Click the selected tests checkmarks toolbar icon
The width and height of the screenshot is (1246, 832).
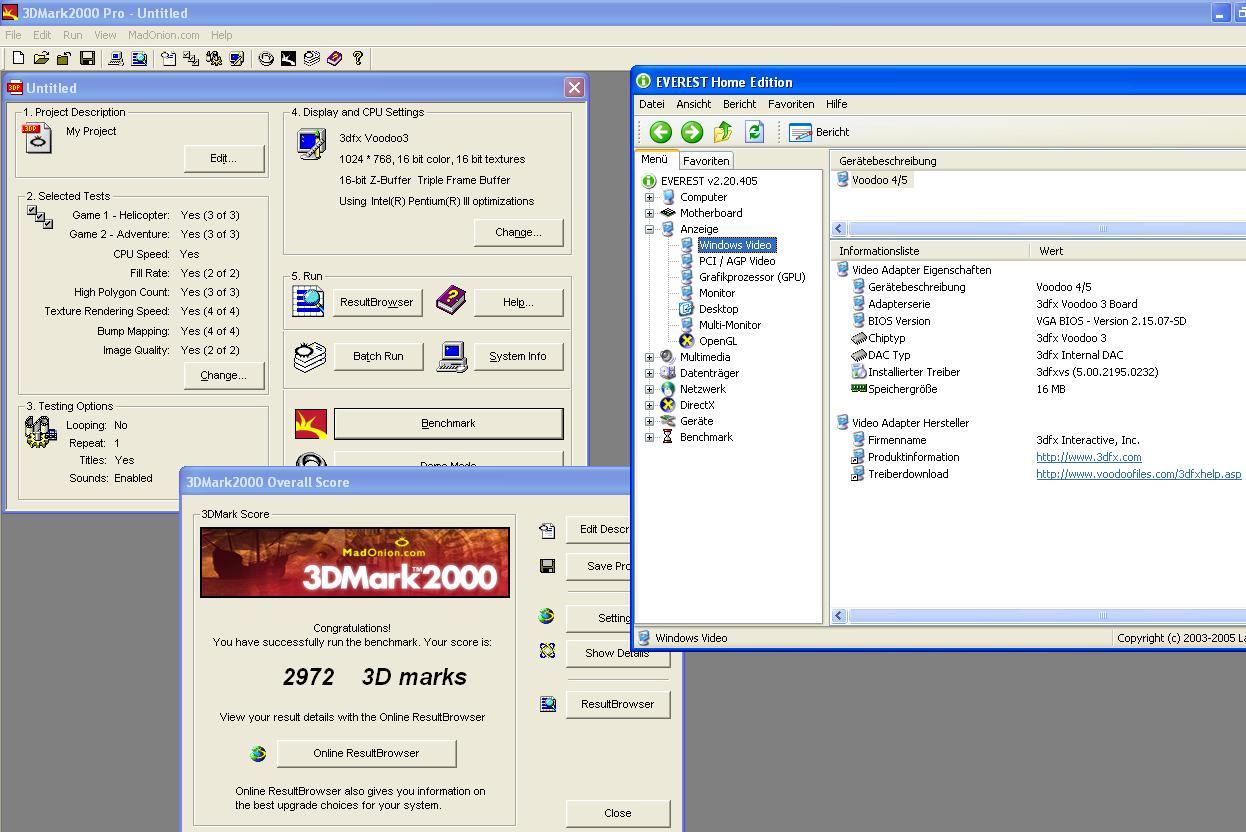point(191,59)
